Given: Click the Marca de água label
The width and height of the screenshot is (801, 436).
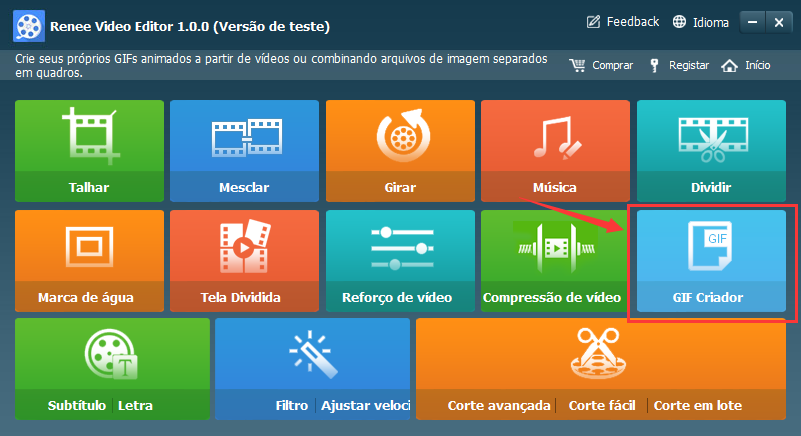Looking at the screenshot, I should pos(86,297).
